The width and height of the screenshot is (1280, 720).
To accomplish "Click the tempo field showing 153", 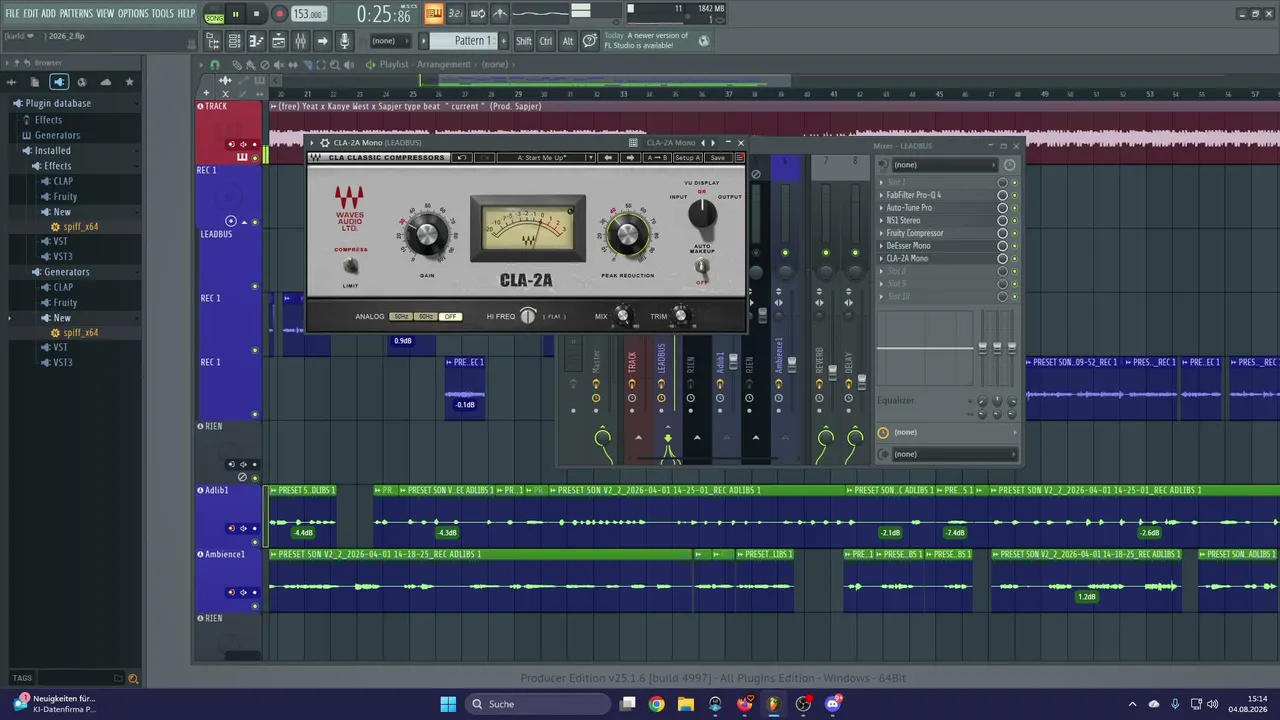I will point(310,15).
